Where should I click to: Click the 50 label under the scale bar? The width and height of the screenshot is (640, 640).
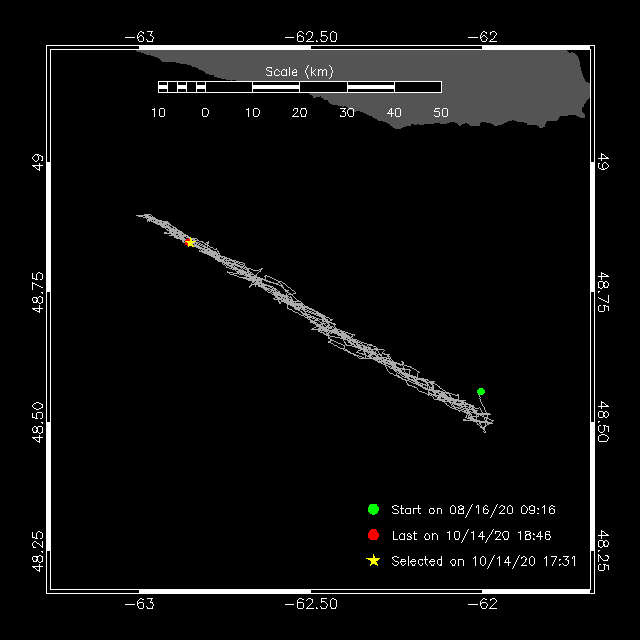(441, 113)
